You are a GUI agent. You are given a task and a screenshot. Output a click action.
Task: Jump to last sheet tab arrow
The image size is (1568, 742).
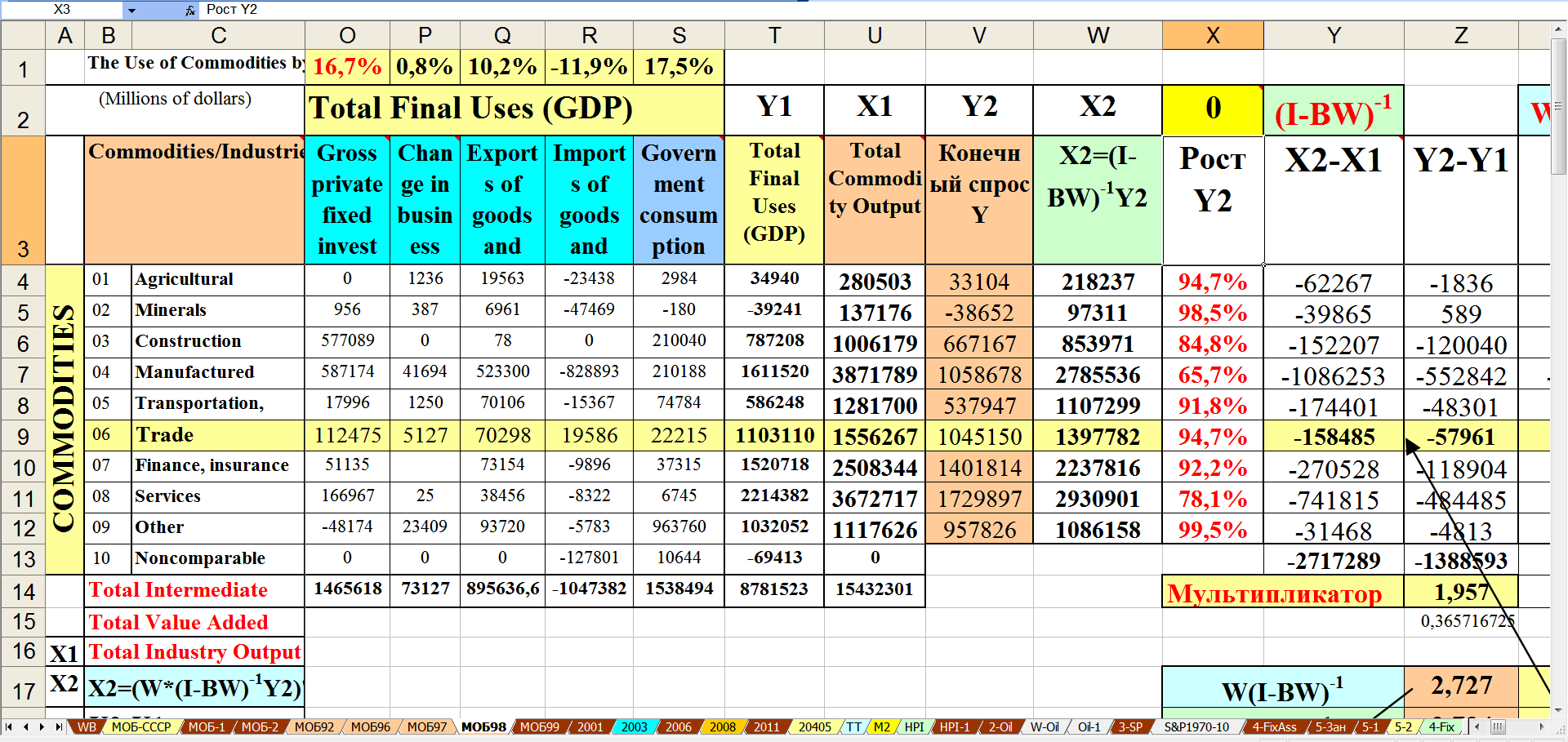coord(59,726)
